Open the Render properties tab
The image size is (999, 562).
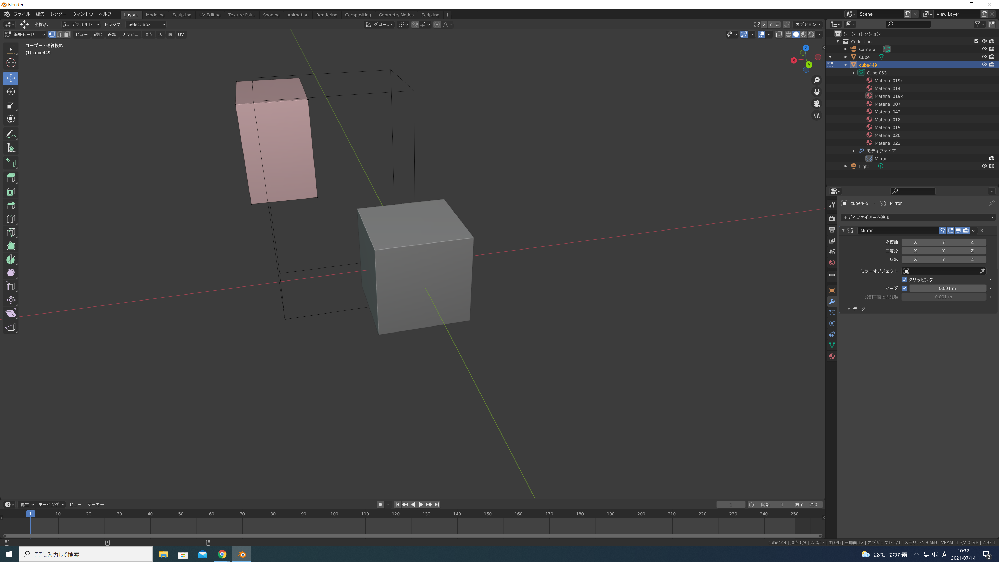831,218
